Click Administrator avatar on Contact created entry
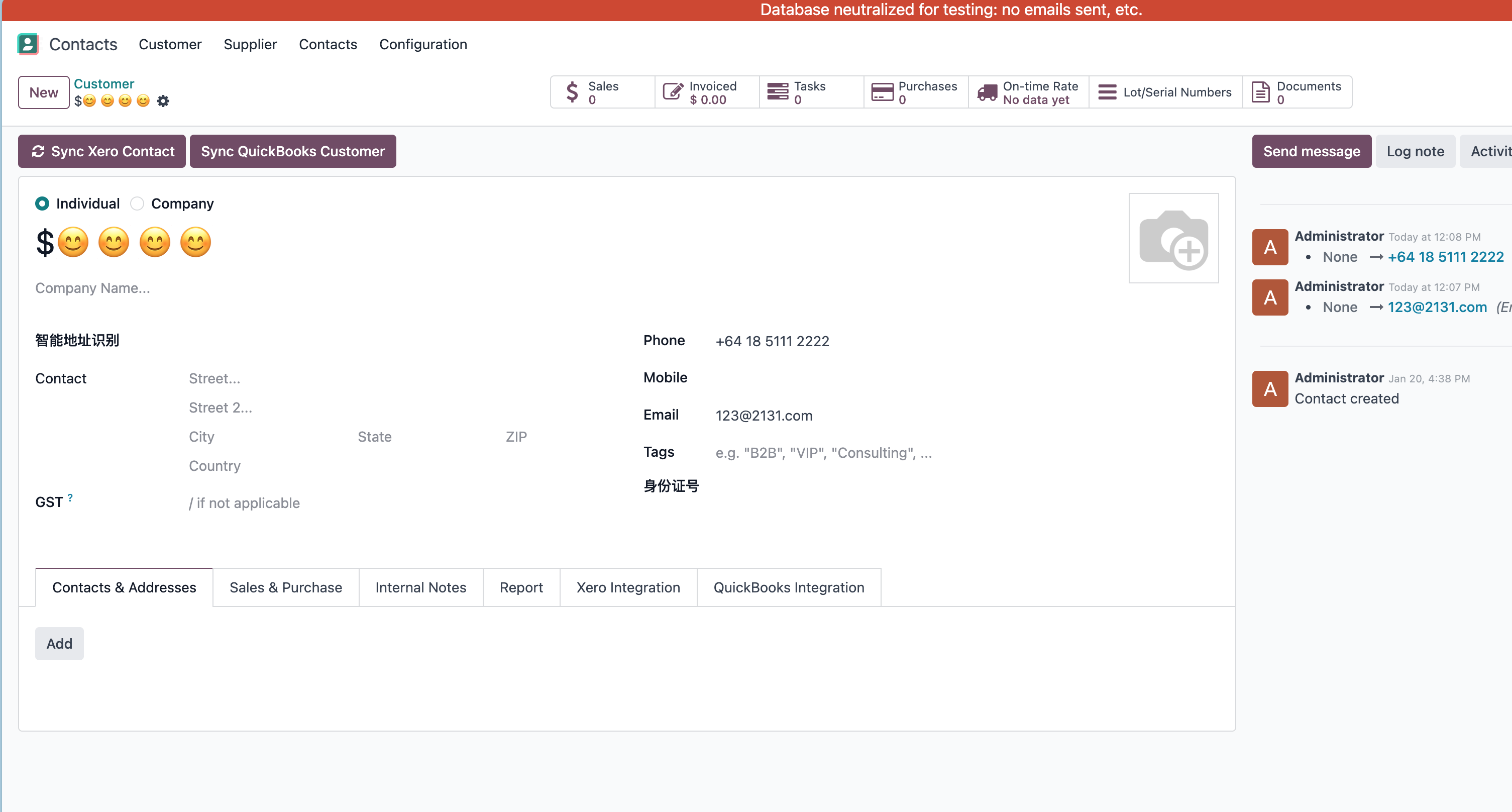The height and width of the screenshot is (812, 1512). [1270, 389]
